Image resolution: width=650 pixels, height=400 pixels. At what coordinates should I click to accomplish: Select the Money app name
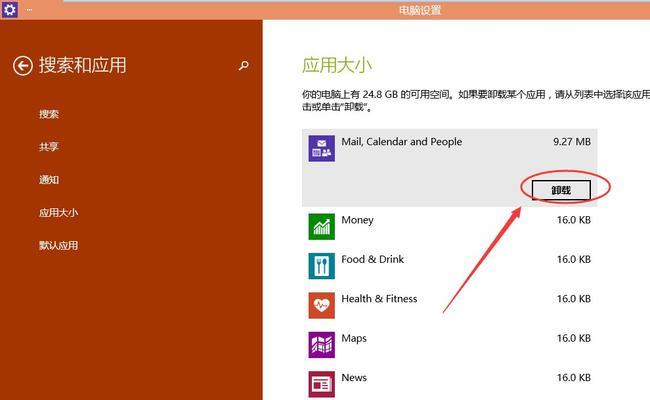tap(357, 220)
